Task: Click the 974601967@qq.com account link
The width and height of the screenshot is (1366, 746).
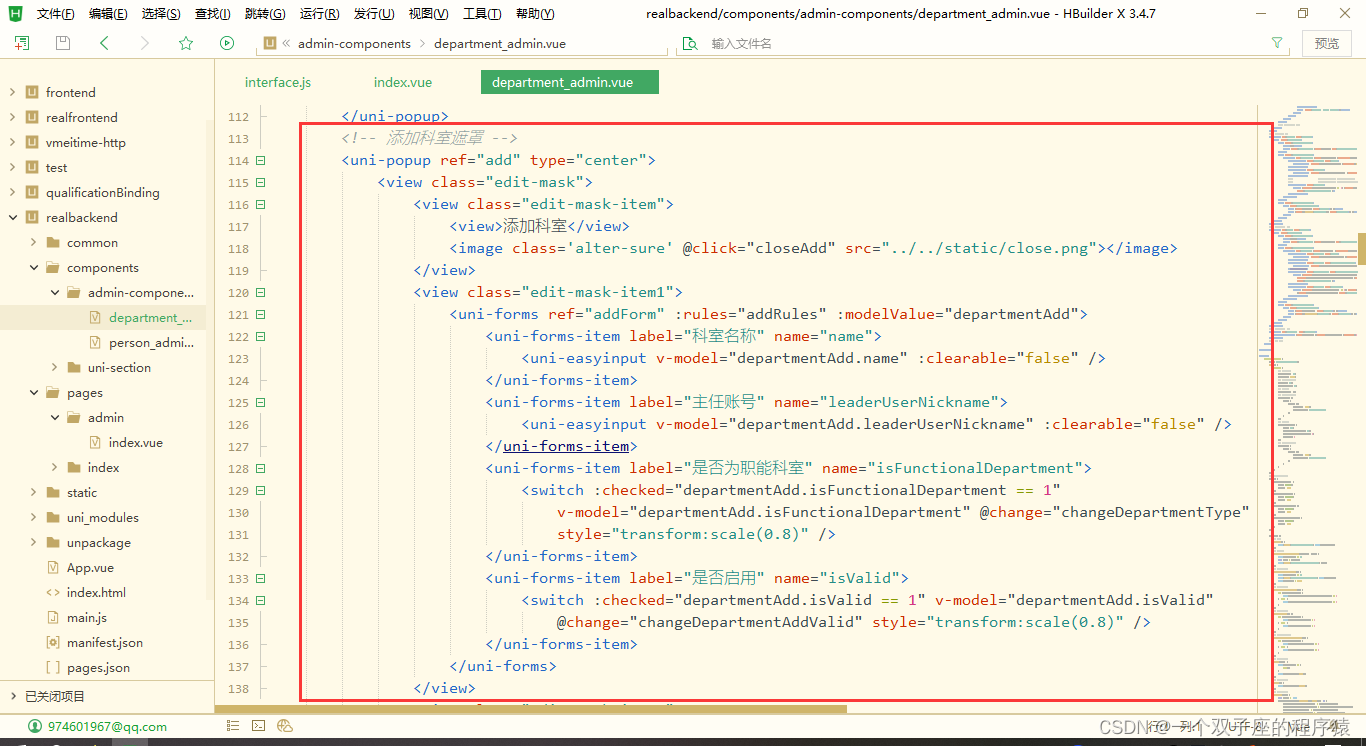Action: (109, 727)
